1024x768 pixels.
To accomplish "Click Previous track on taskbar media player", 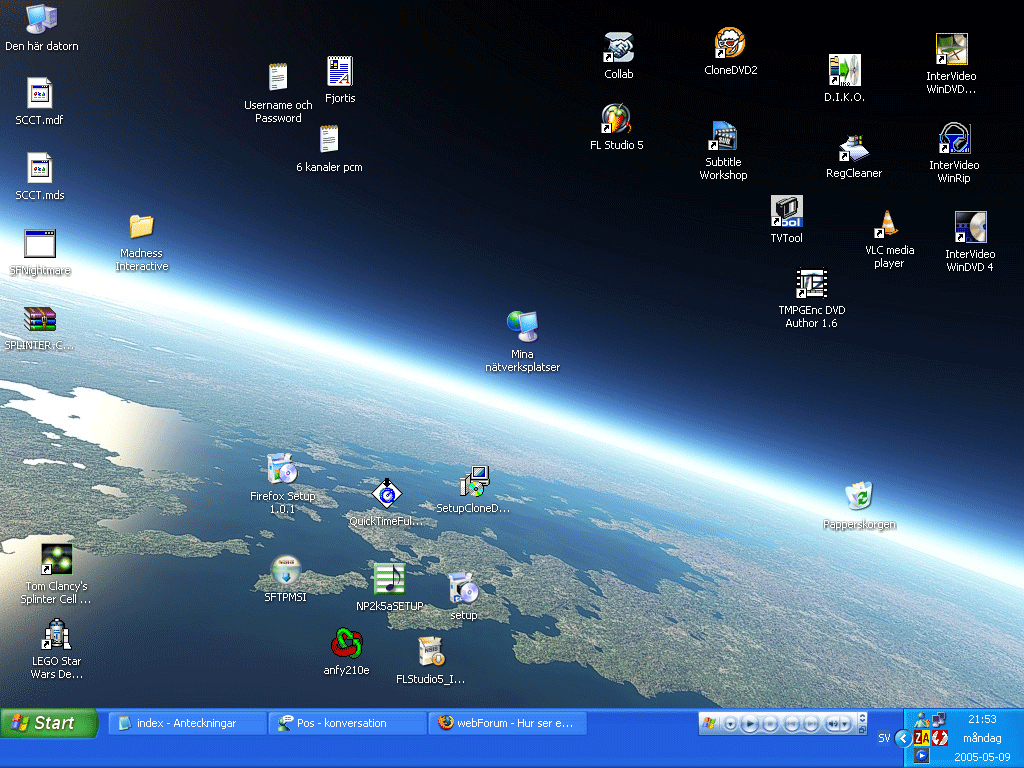I will click(792, 724).
